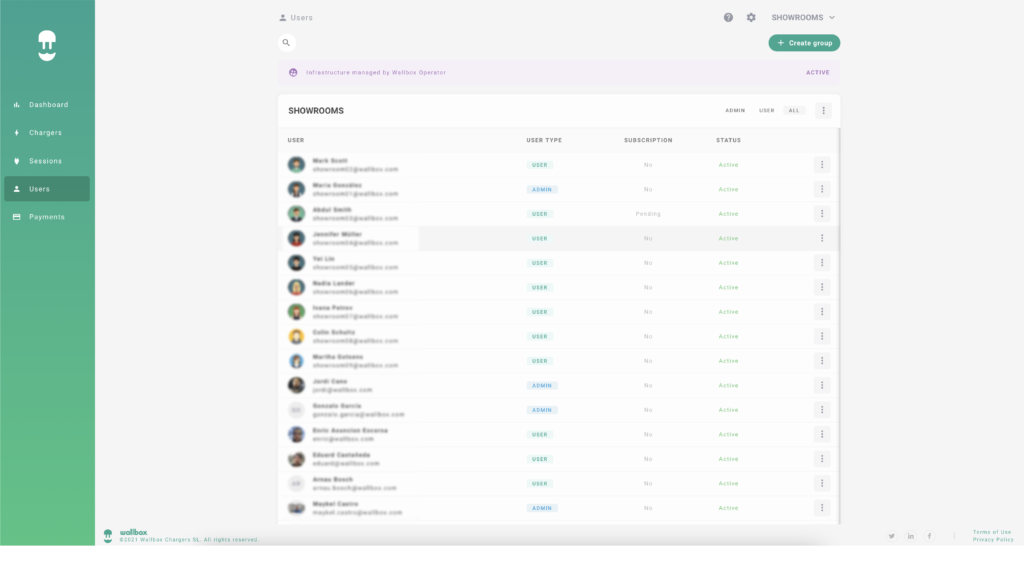Click the Facebook icon in the footer
Image resolution: width=1024 pixels, height=562 pixels.
point(929,536)
